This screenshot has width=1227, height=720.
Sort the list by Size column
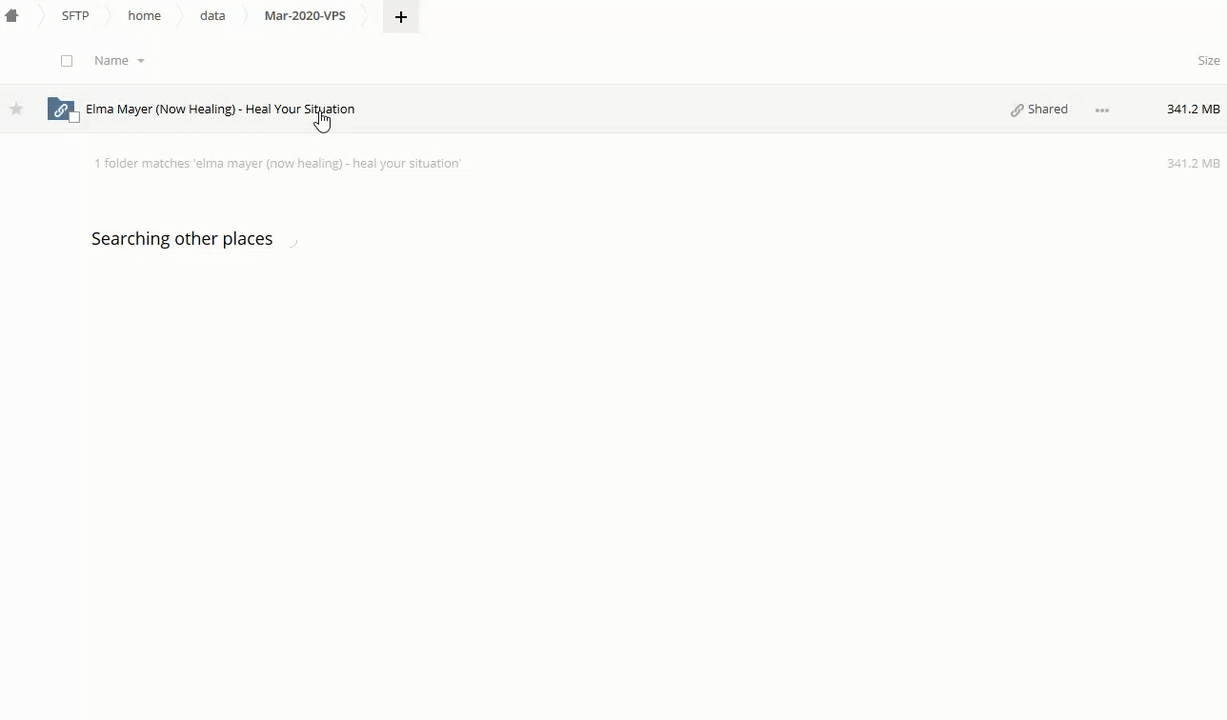(x=1208, y=61)
